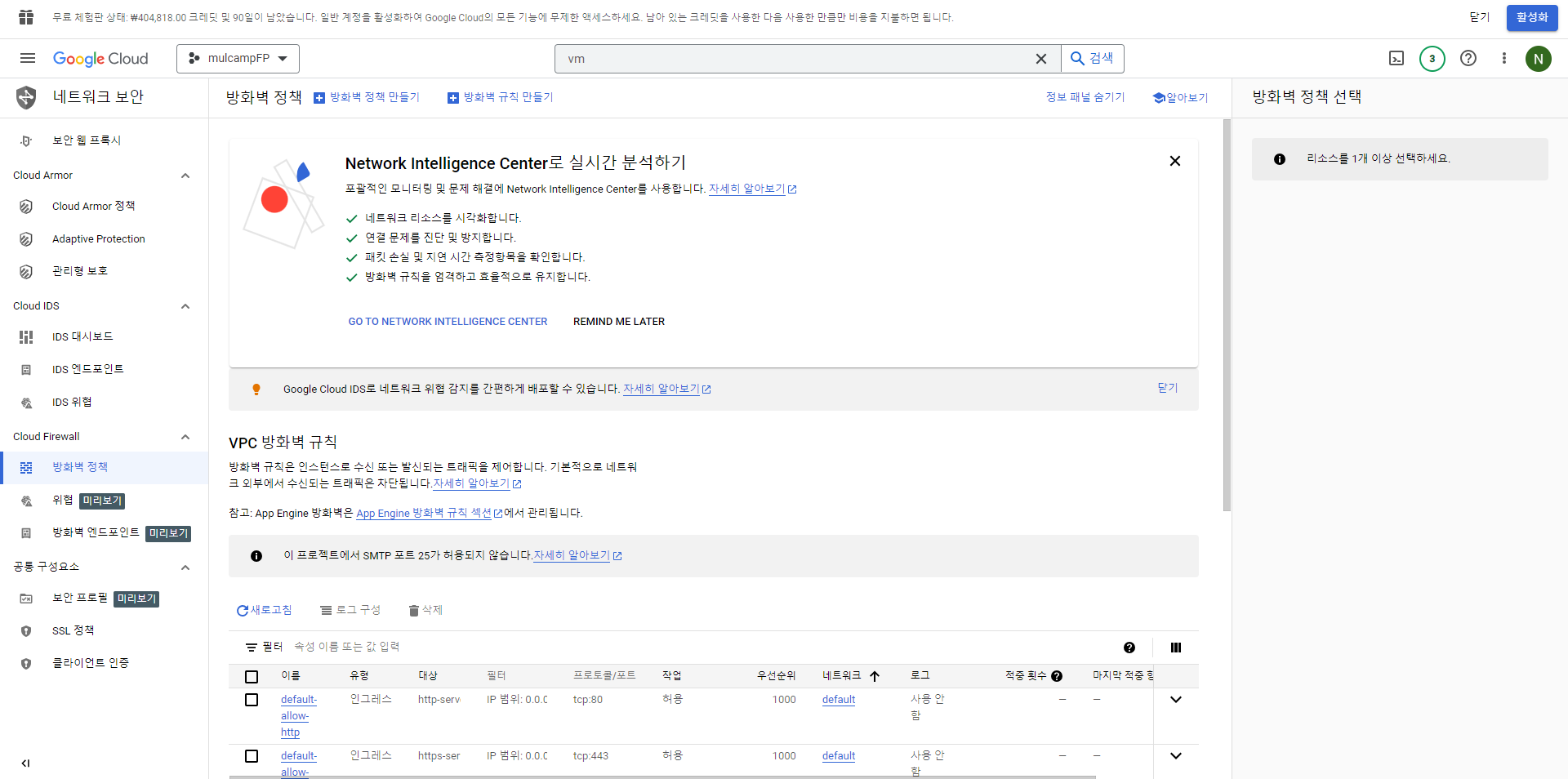Expand the tcp:80 rule row details
This screenshot has height=779, width=1568.
click(1176, 700)
